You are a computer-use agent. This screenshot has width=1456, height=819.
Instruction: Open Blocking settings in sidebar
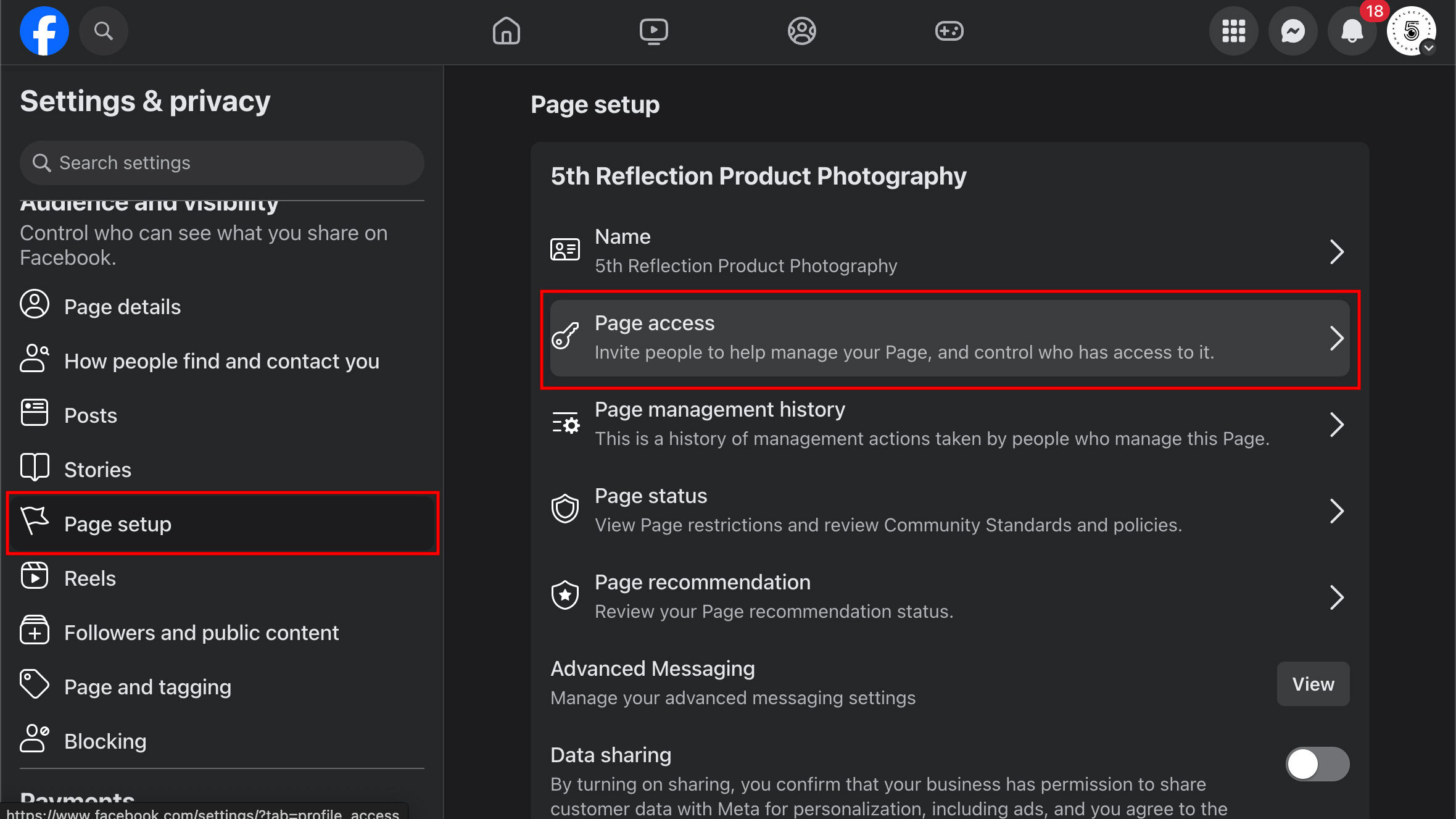105,741
